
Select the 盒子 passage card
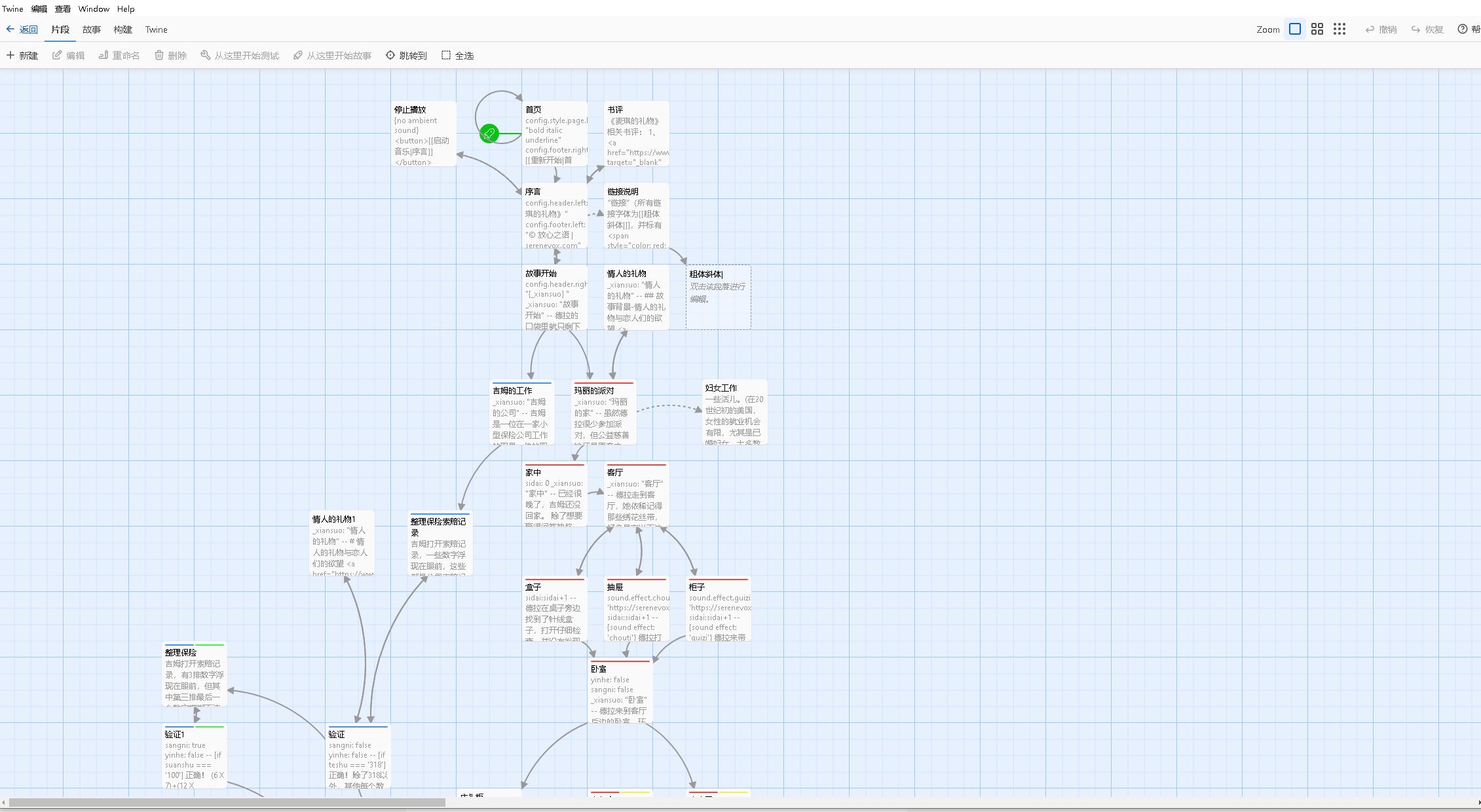pyautogui.click(x=555, y=608)
